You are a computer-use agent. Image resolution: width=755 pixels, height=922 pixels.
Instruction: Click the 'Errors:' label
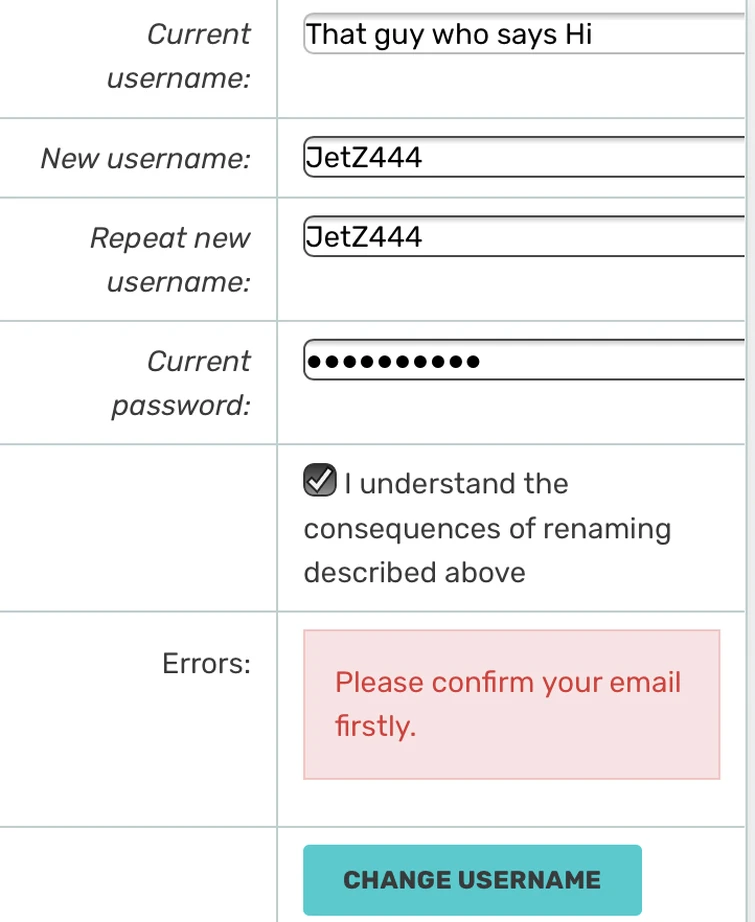tap(206, 663)
